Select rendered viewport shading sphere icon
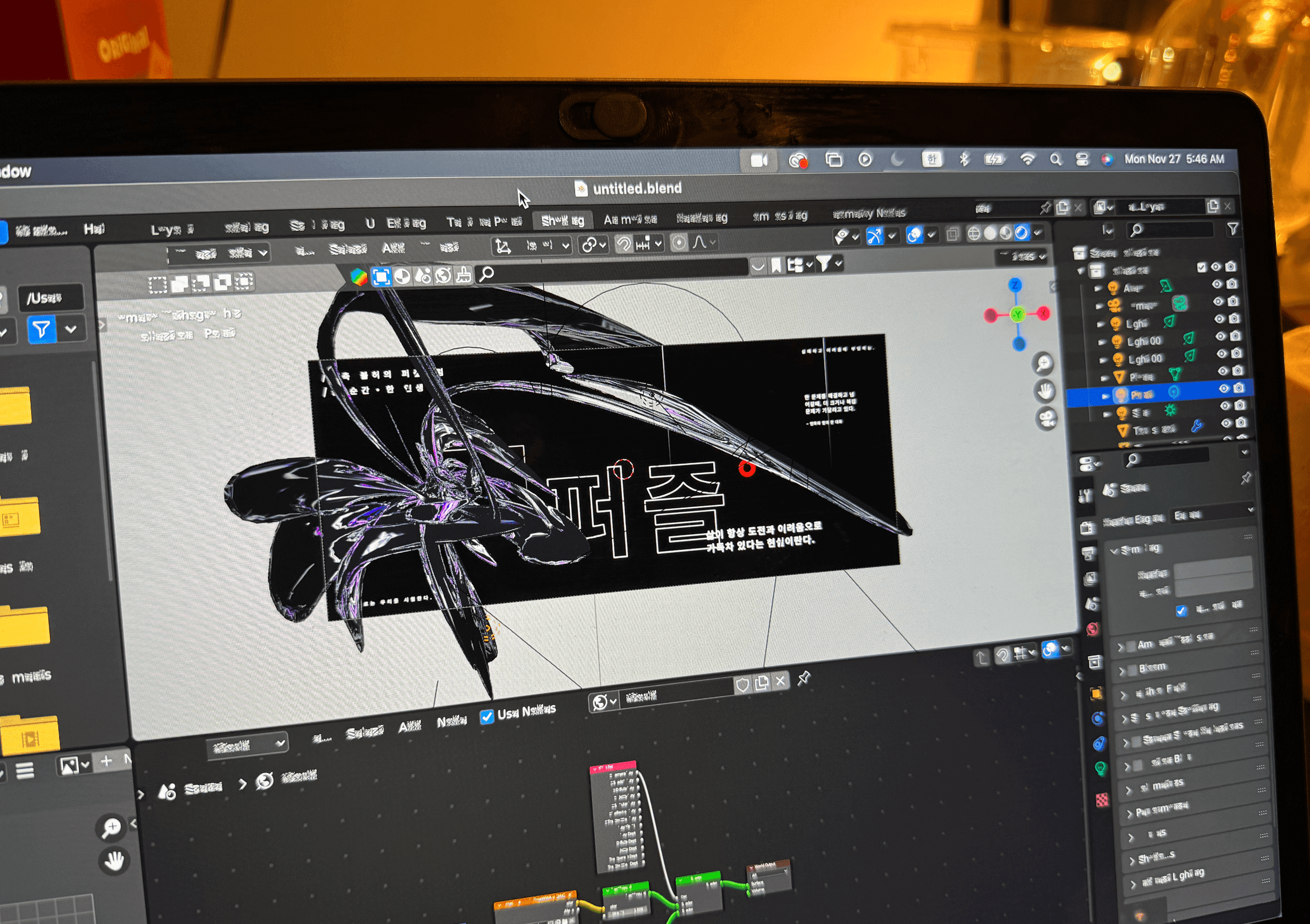 tap(1021, 233)
